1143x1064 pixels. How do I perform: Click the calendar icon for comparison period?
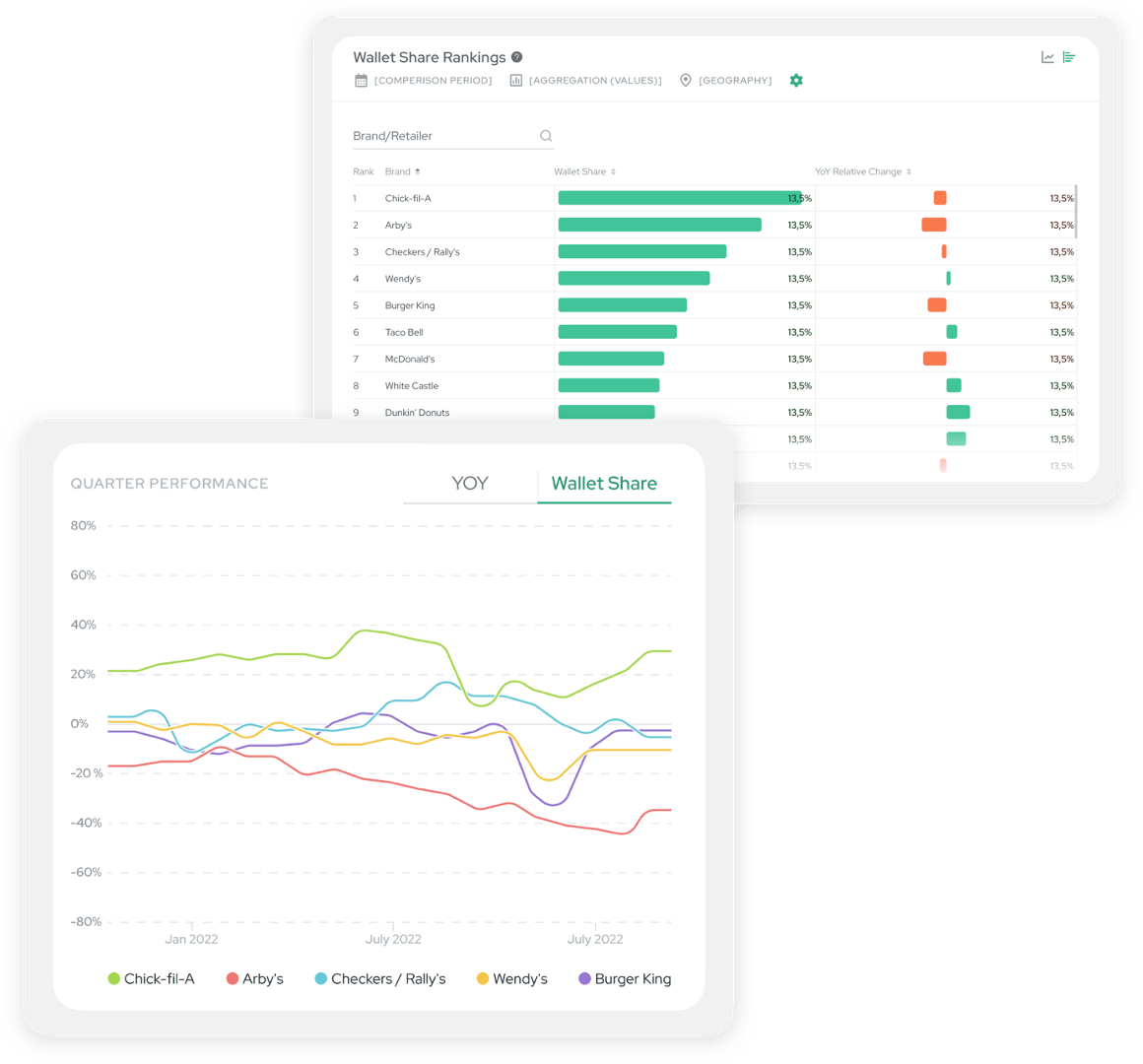361,80
